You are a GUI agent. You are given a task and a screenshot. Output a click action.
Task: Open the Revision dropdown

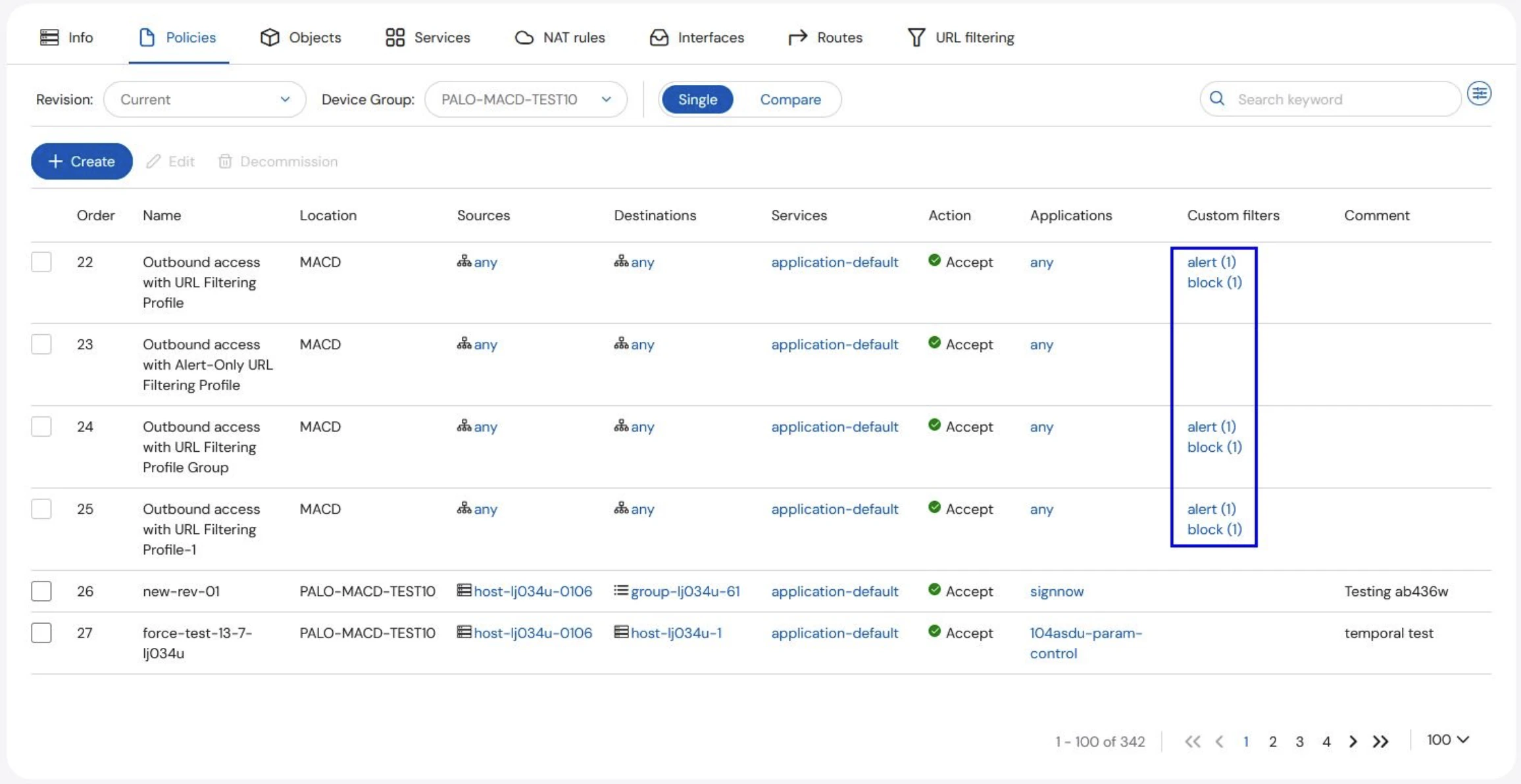pyautogui.click(x=205, y=99)
